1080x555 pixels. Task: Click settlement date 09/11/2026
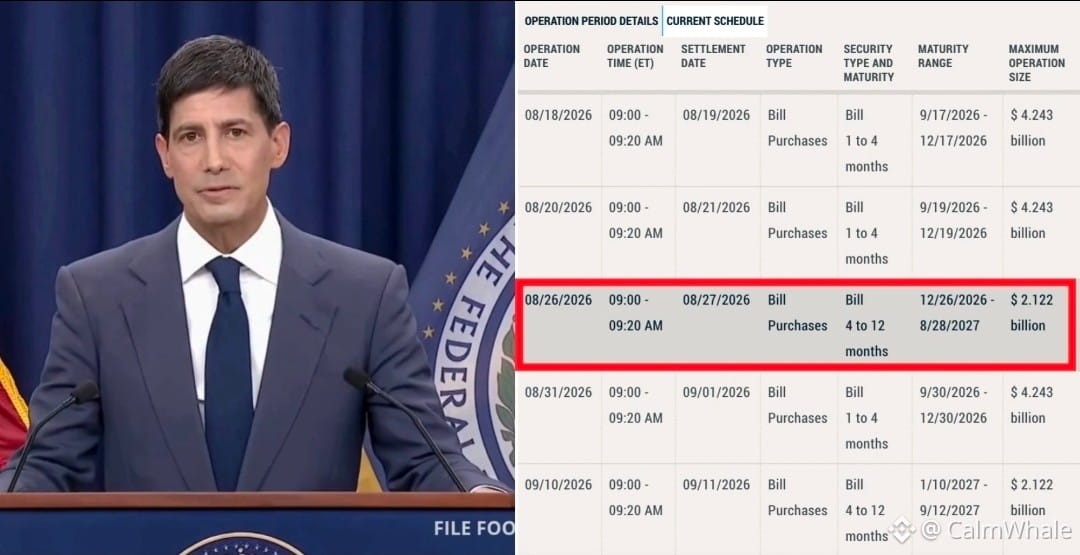click(716, 484)
